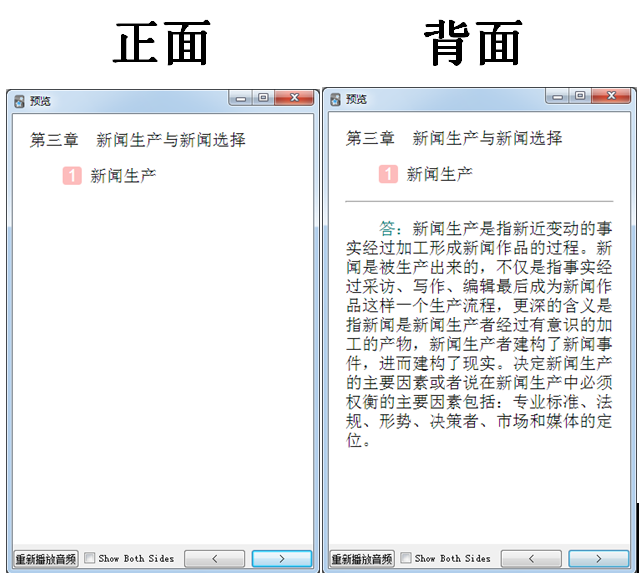Click the green '答' answer label
This screenshot has height=573, width=639.
click(x=387, y=228)
